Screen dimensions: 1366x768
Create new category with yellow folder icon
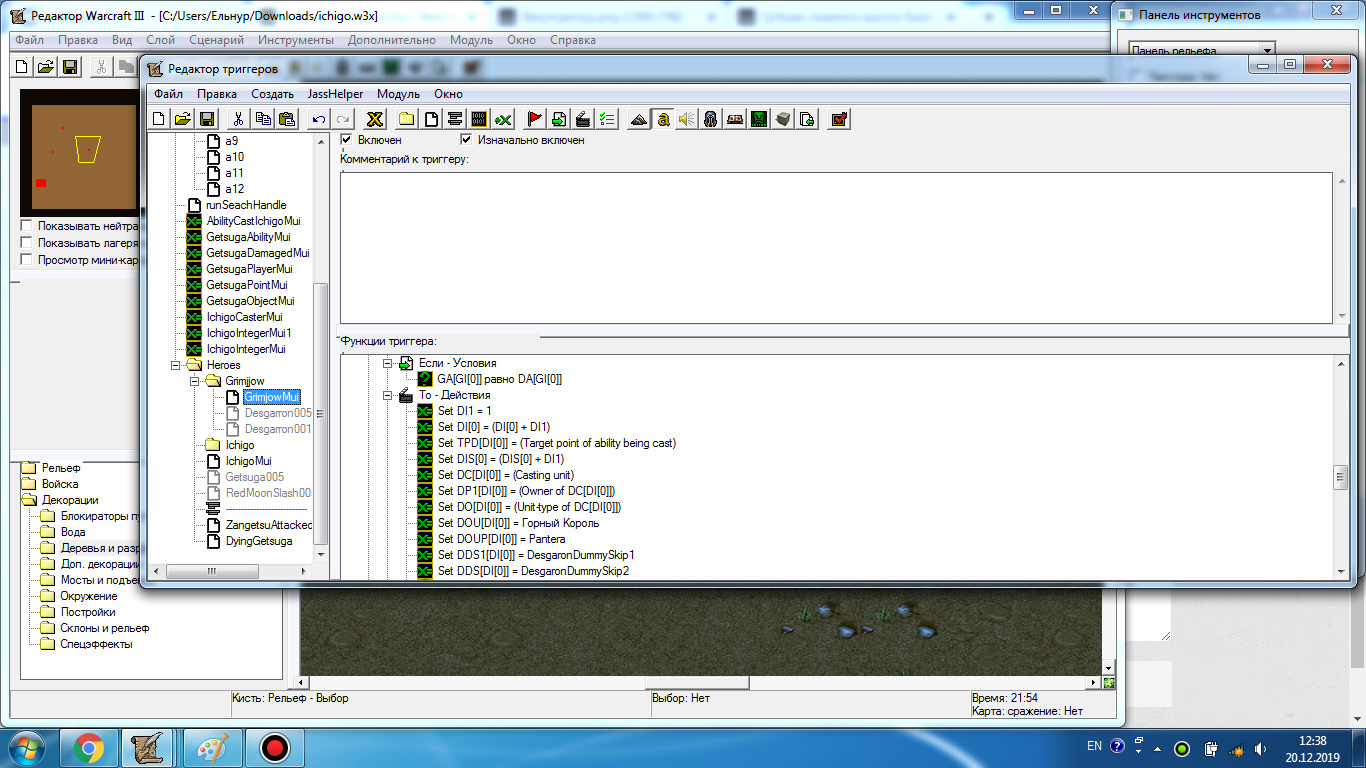407,119
